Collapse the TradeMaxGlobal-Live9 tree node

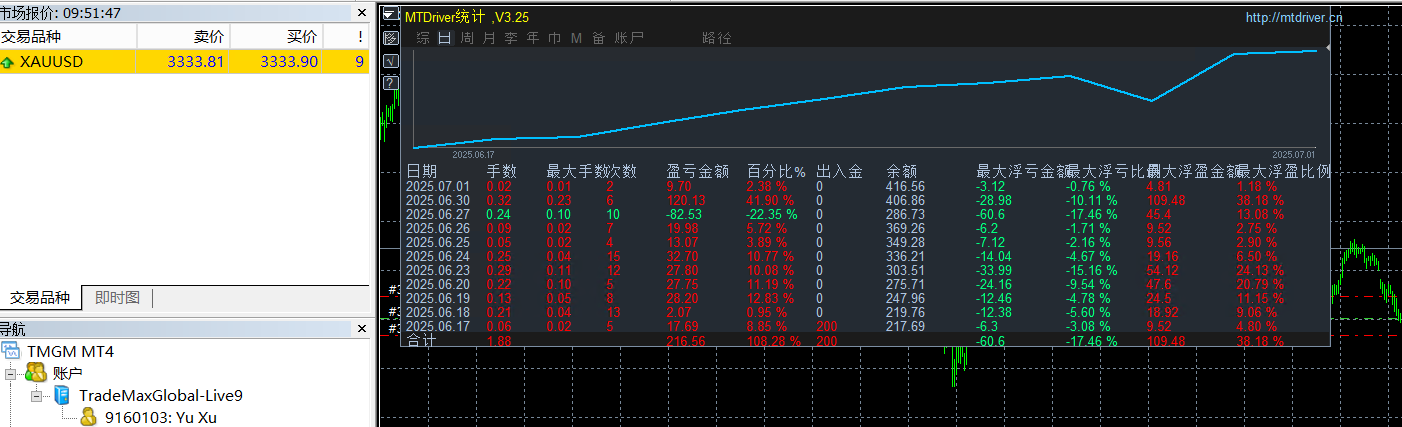pos(37,395)
